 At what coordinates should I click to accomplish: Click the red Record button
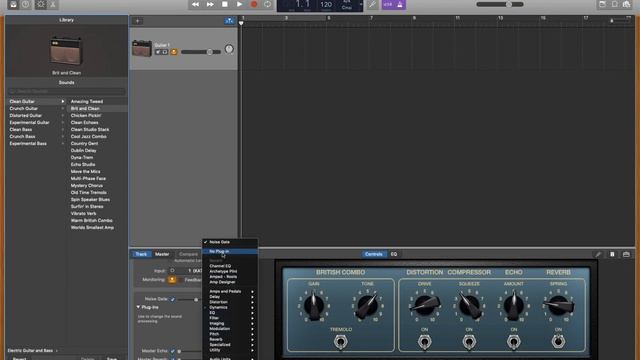pos(253,4)
